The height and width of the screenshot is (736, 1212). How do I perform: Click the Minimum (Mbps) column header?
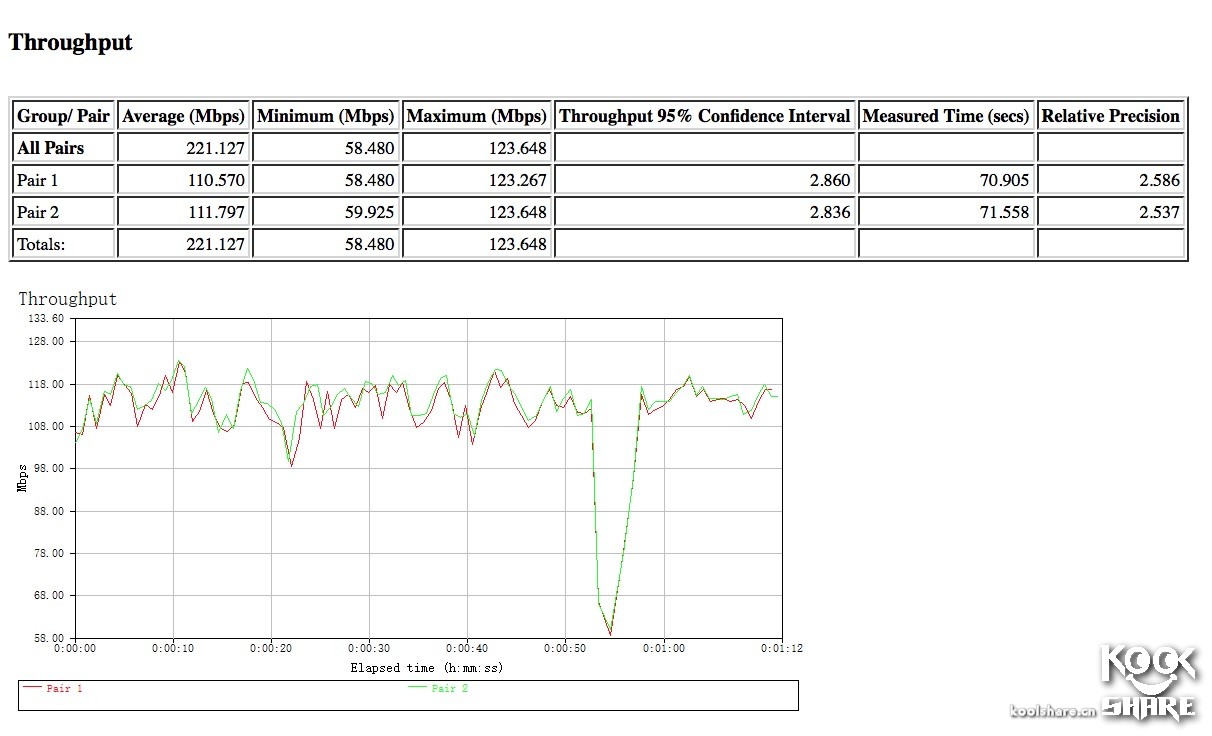point(326,116)
